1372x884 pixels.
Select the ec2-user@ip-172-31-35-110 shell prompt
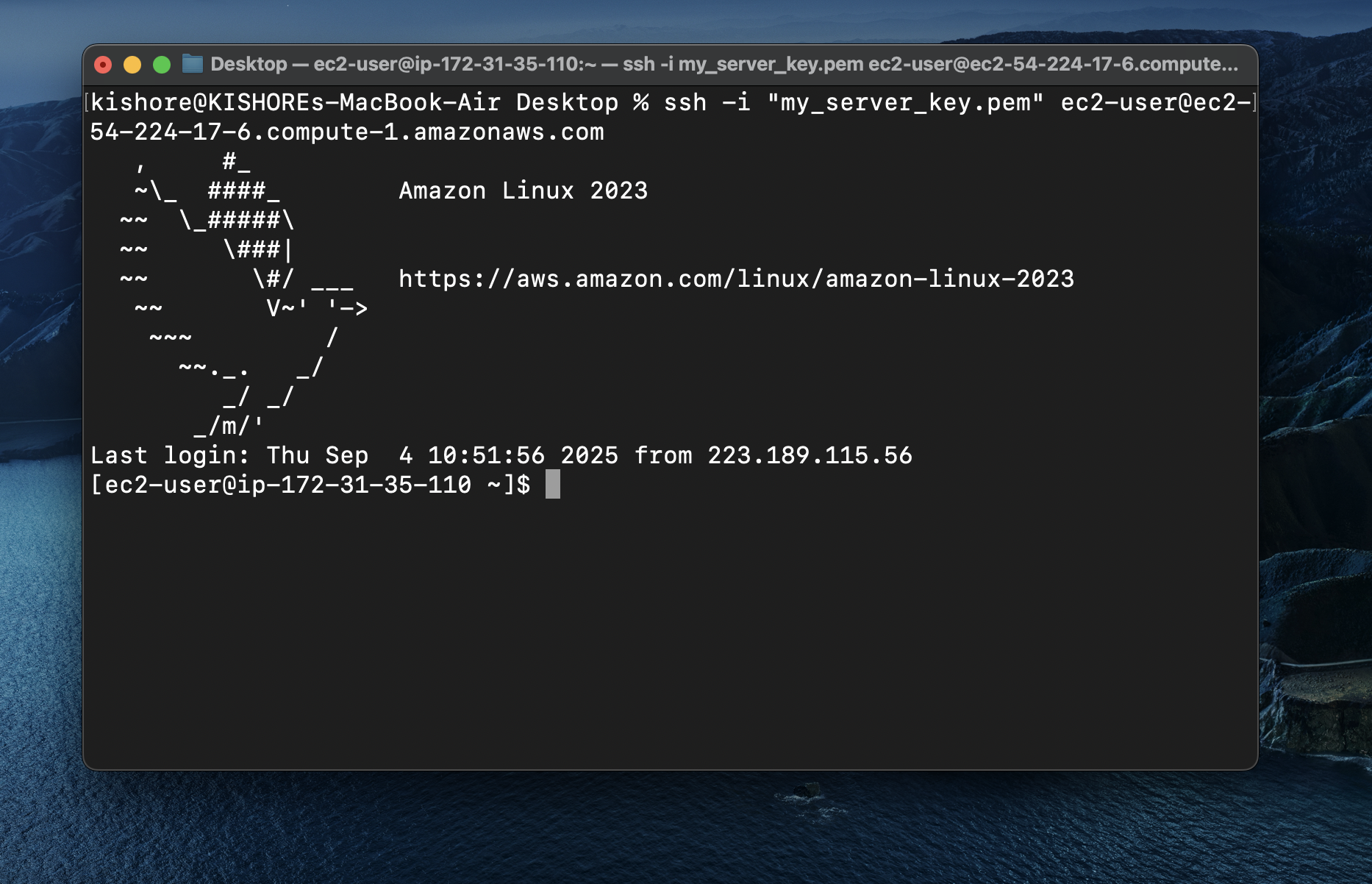279,485
